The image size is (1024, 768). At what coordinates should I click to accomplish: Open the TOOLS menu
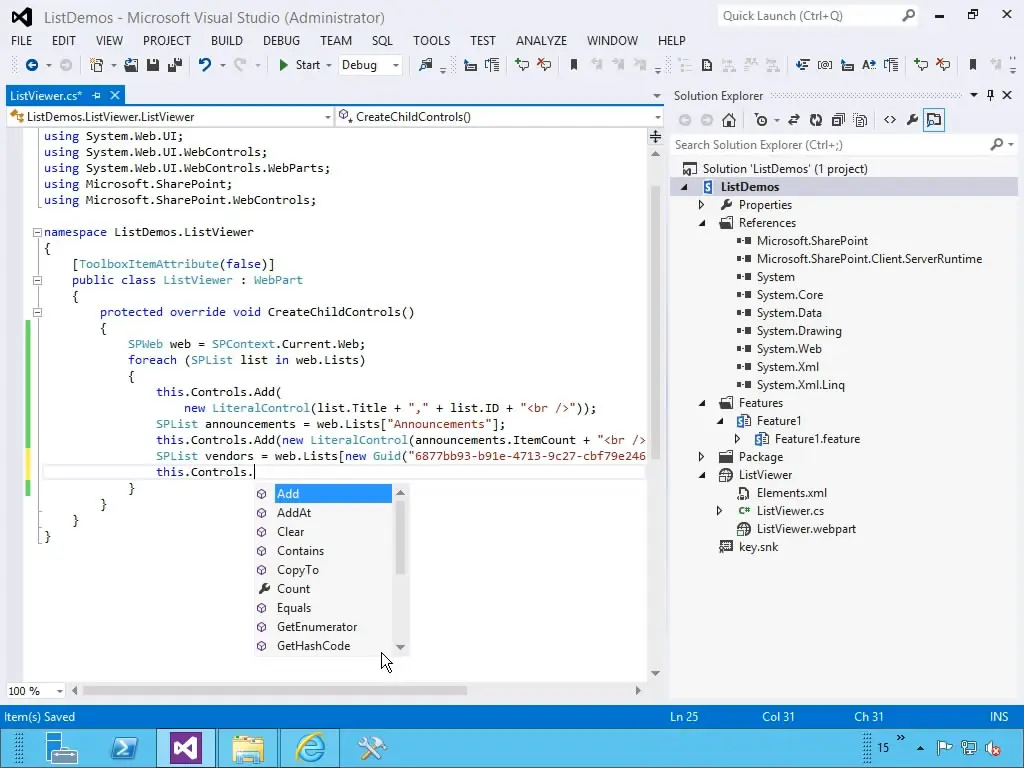(x=432, y=40)
